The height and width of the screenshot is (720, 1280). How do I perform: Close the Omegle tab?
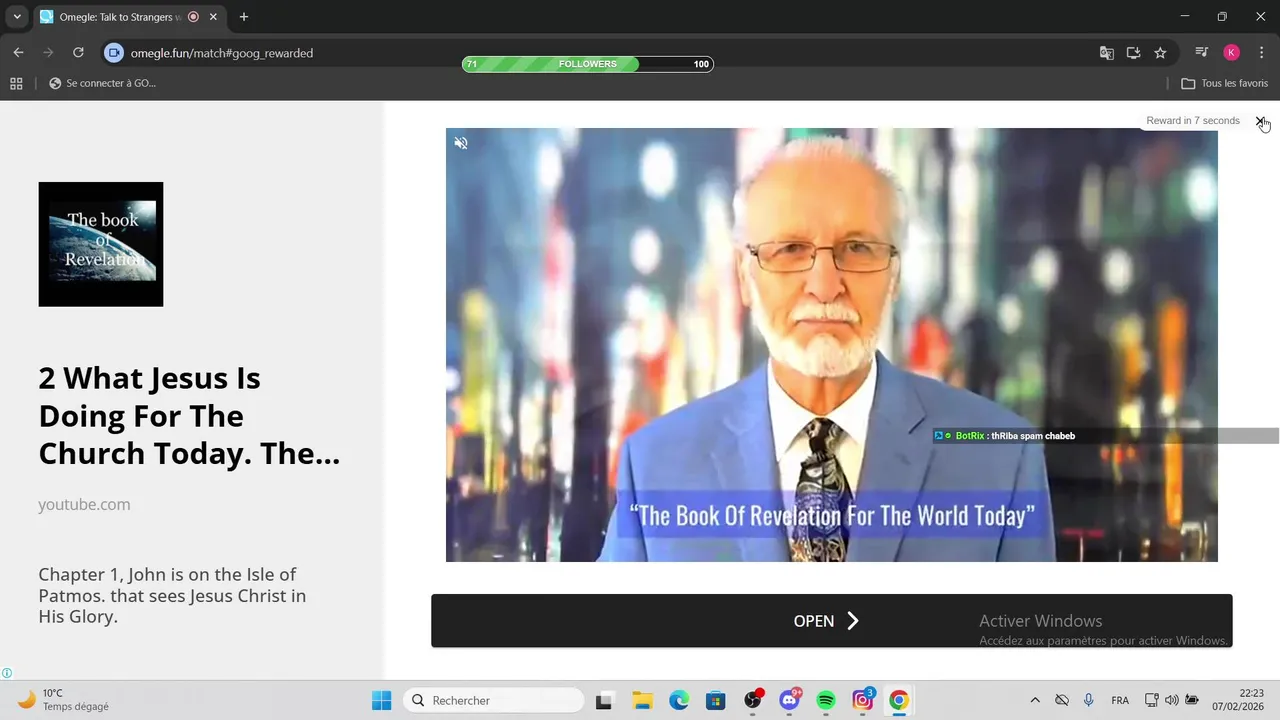(213, 17)
